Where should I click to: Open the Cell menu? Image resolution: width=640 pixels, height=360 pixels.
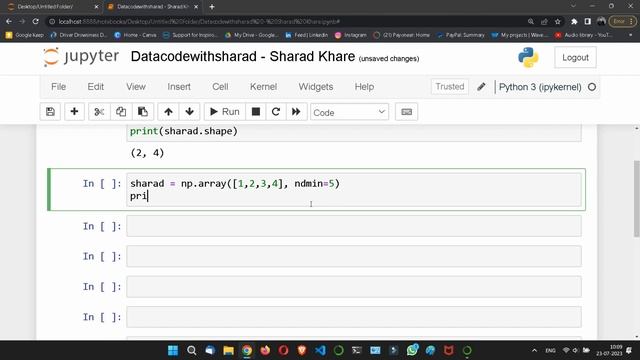(x=220, y=87)
